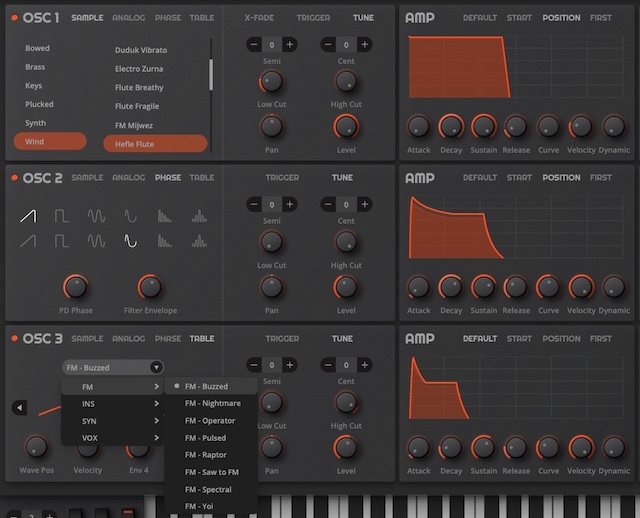Choose the top-row square waveform in OSC 2

tap(61, 215)
